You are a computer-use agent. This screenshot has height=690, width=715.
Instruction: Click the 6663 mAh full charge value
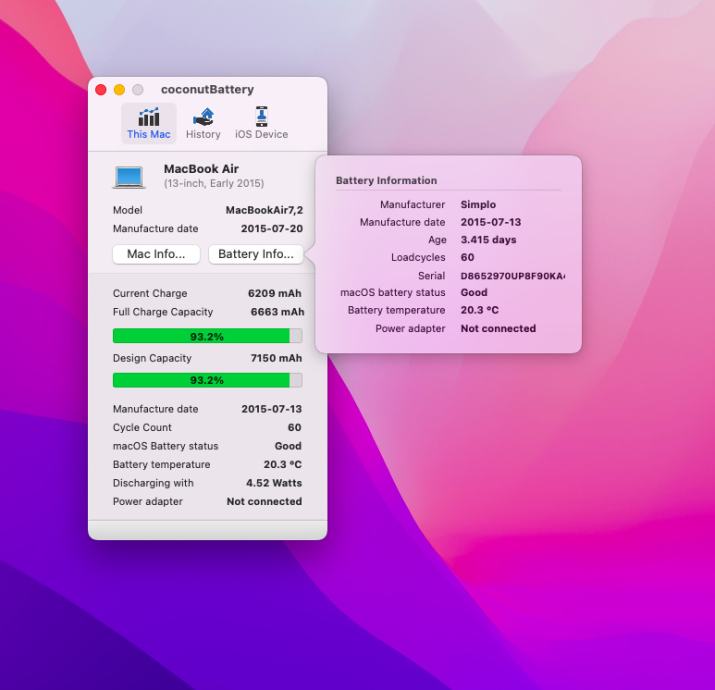(x=277, y=312)
